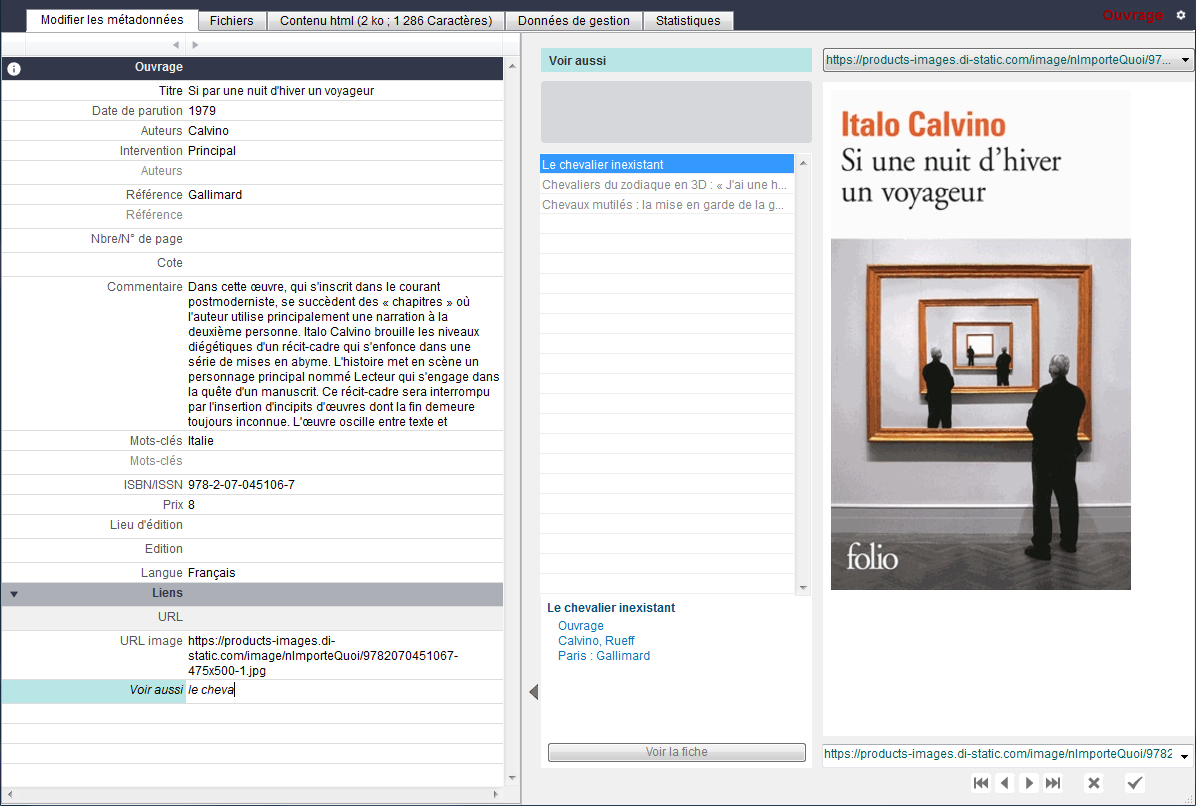Click the Ouvrage section header
Viewport: 1196px width, 806px height.
252,68
